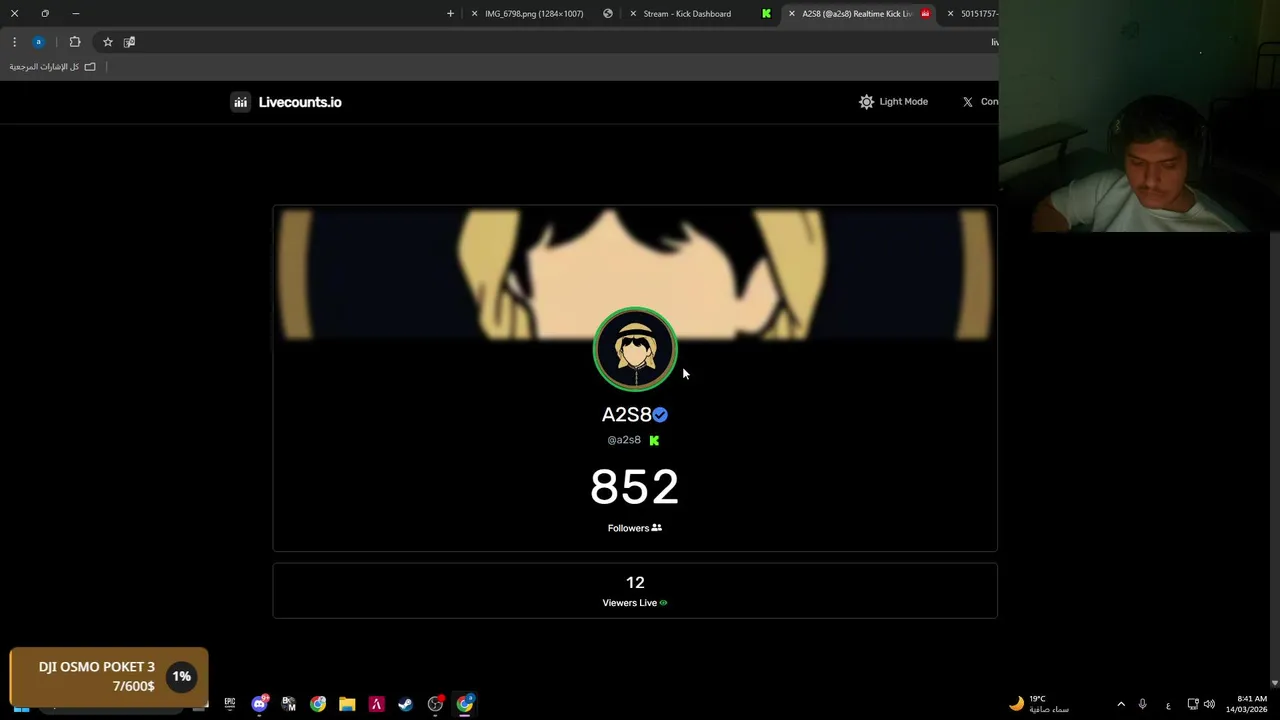Click the microphone icon in system tray

pyautogui.click(x=1142, y=704)
